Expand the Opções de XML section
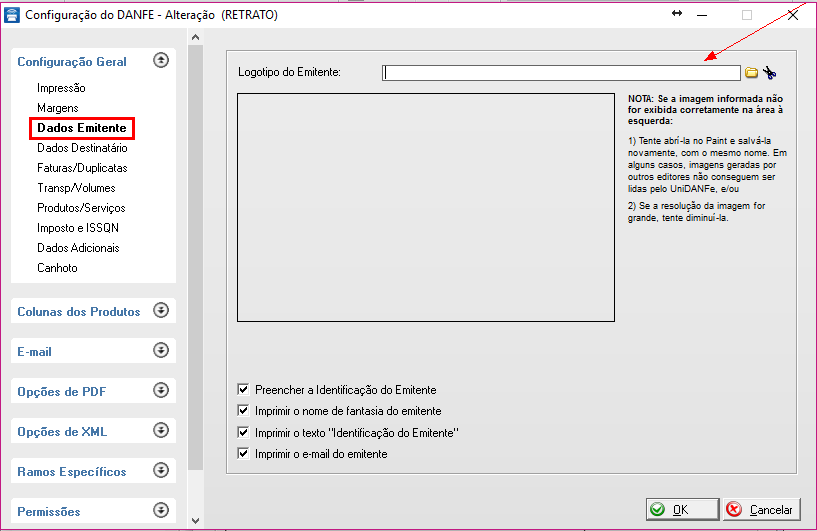817x531 pixels. (161, 431)
